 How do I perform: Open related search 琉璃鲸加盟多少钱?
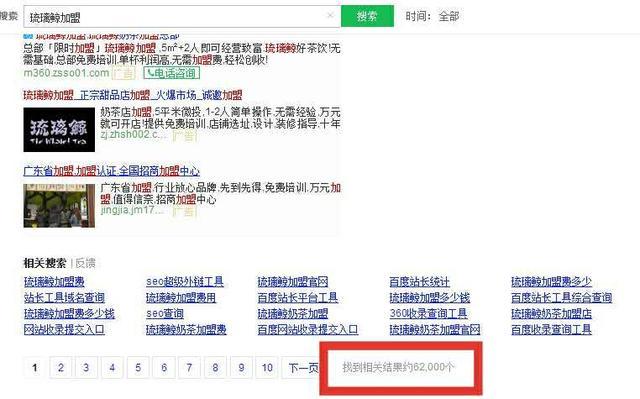tap(430, 297)
